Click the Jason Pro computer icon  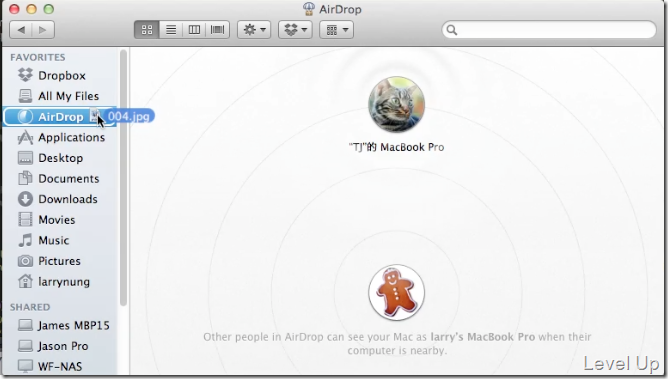click(25, 346)
